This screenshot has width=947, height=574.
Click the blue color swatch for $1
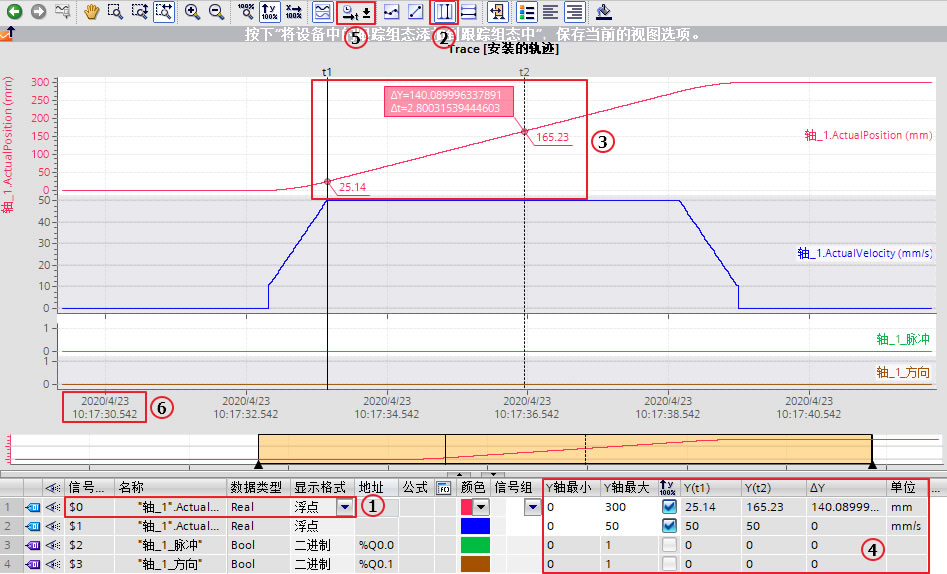click(x=475, y=526)
